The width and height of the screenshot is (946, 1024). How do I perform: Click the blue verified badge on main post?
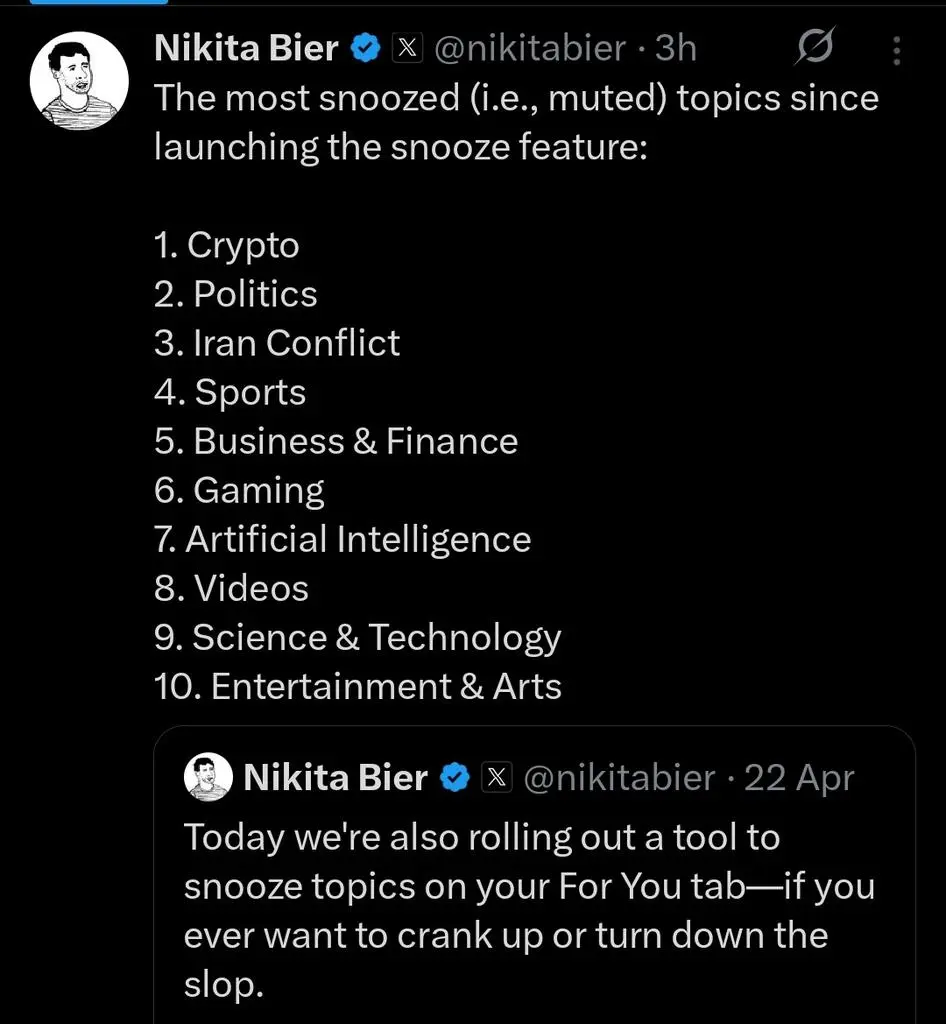point(367,47)
